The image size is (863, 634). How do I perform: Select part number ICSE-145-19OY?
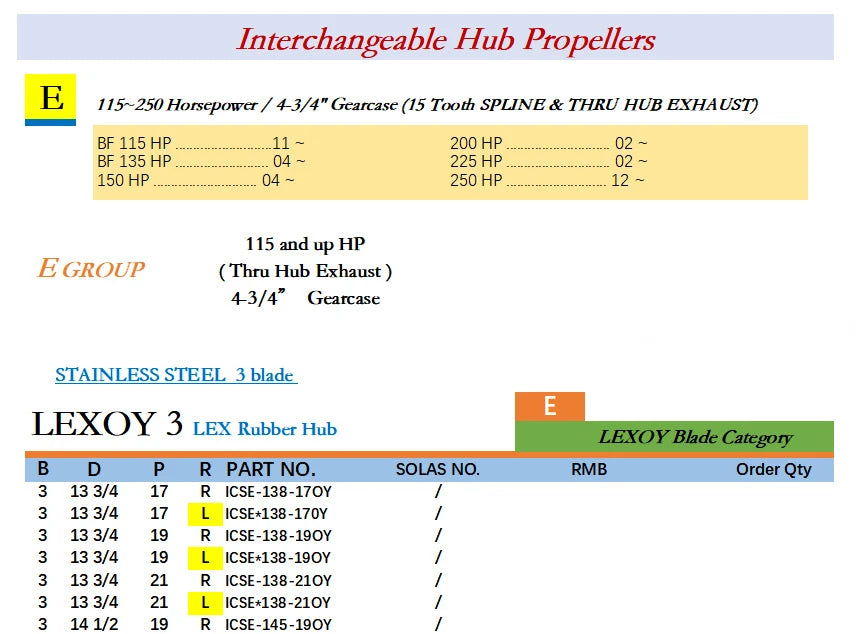tap(278, 625)
